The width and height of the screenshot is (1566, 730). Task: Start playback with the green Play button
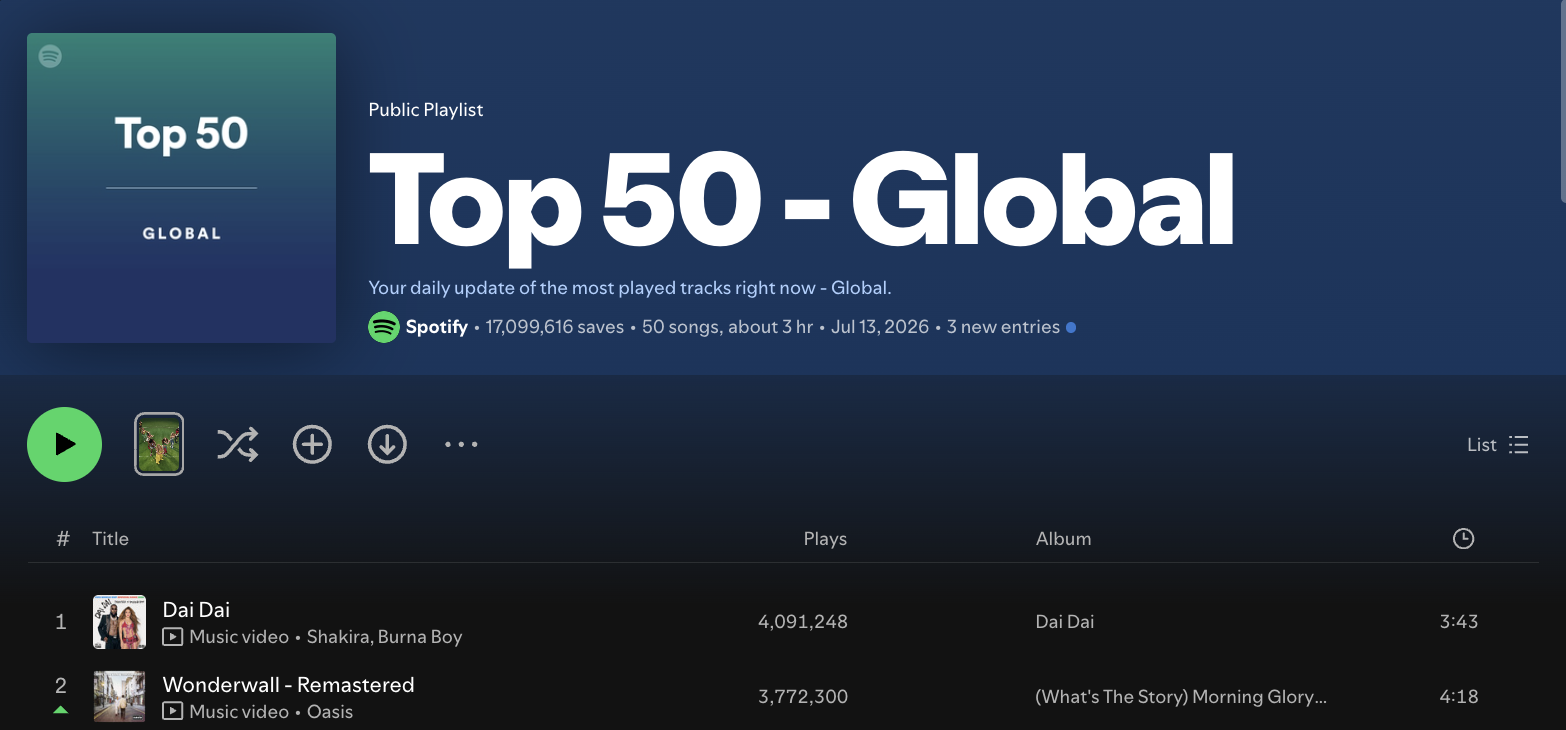[65, 444]
